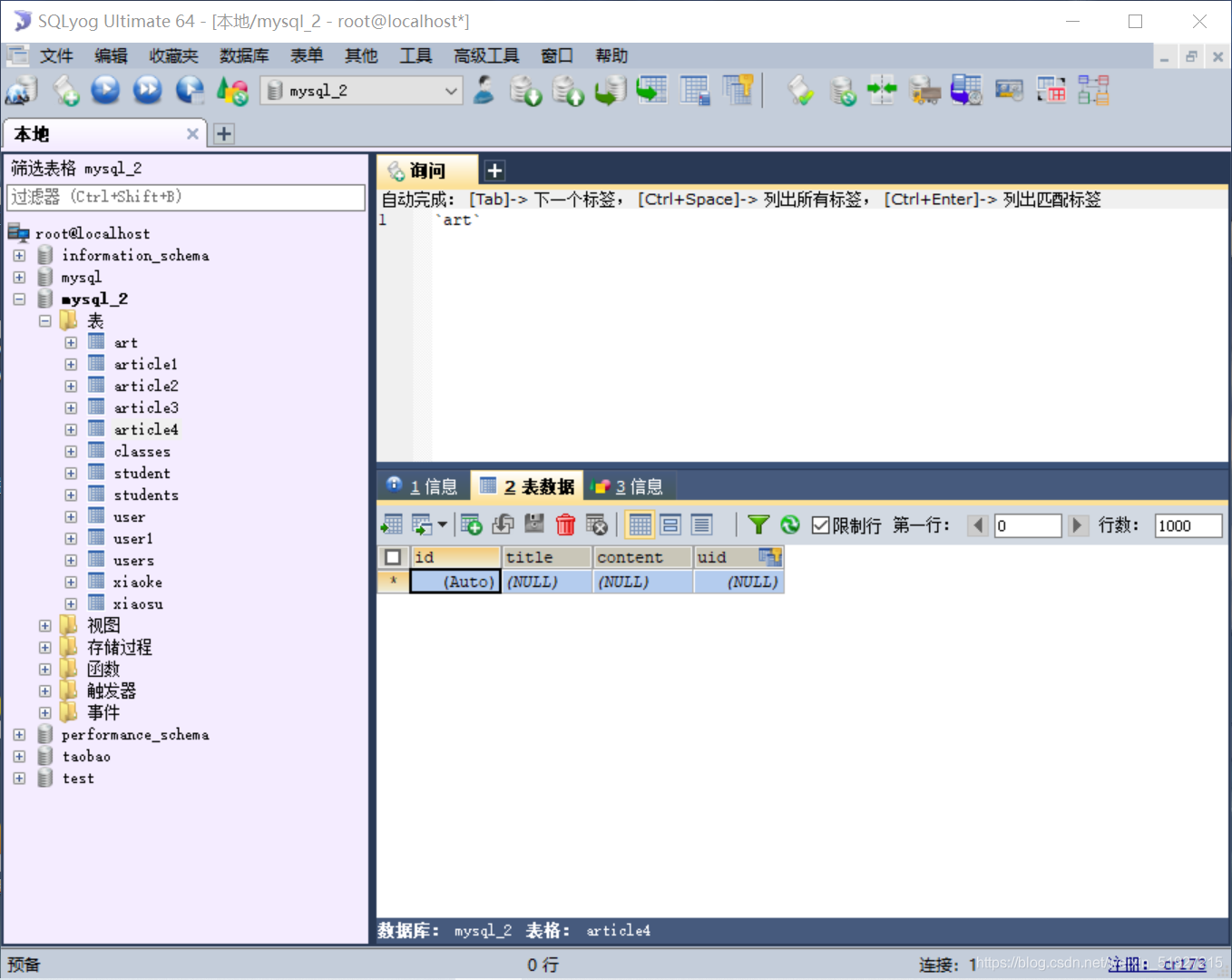Switch to the 1 信息 tab
The height and width of the screenshot is (980, 1232).
tap(423, 486)
